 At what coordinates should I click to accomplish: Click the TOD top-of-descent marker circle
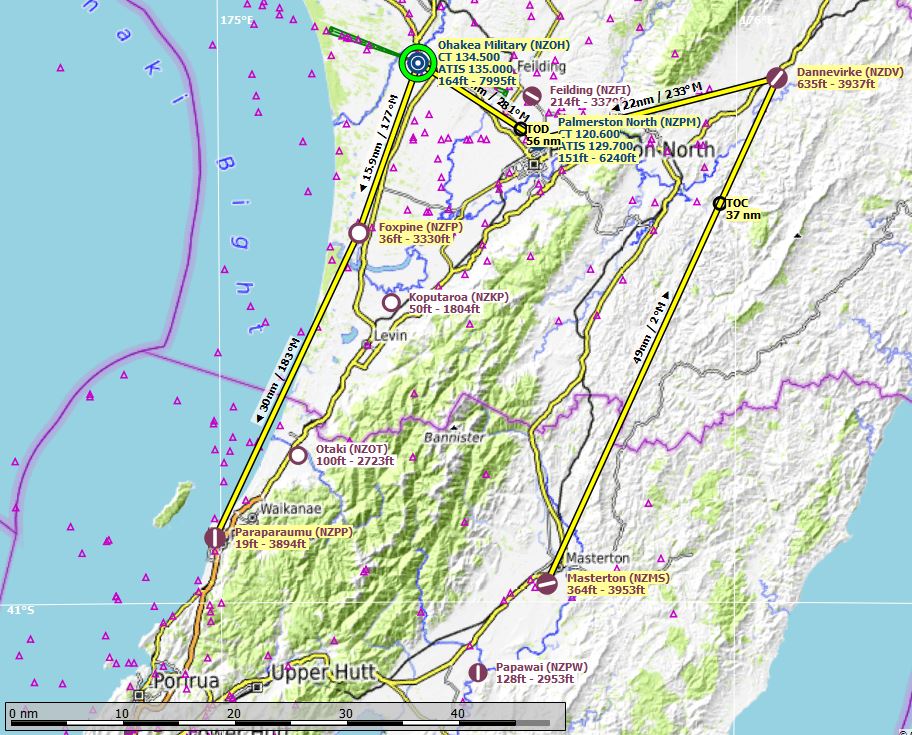coord(521,129)
